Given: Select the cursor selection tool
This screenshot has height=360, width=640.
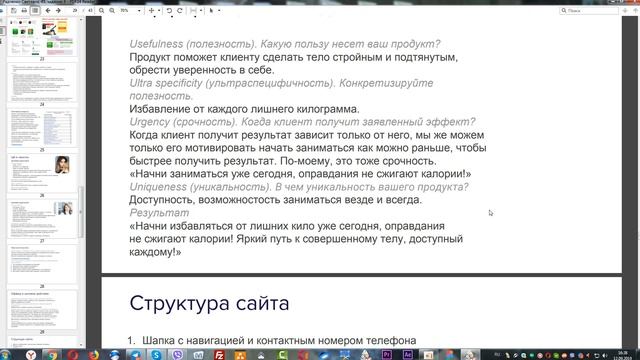Looking at the screenshot, I should (x=211, y=11).
